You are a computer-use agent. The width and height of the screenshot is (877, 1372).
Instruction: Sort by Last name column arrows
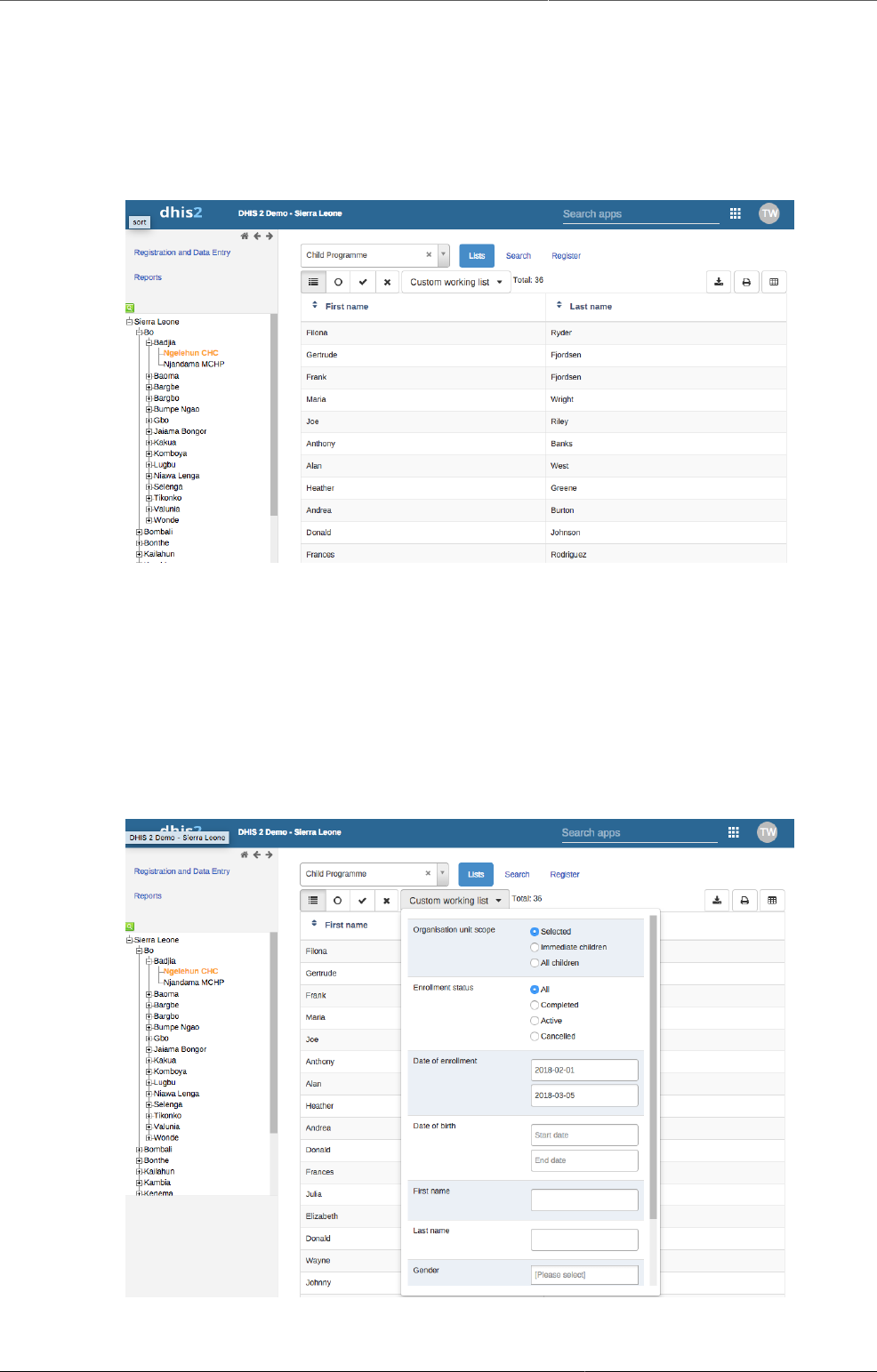pyautogui.click(x=559, y=305)
